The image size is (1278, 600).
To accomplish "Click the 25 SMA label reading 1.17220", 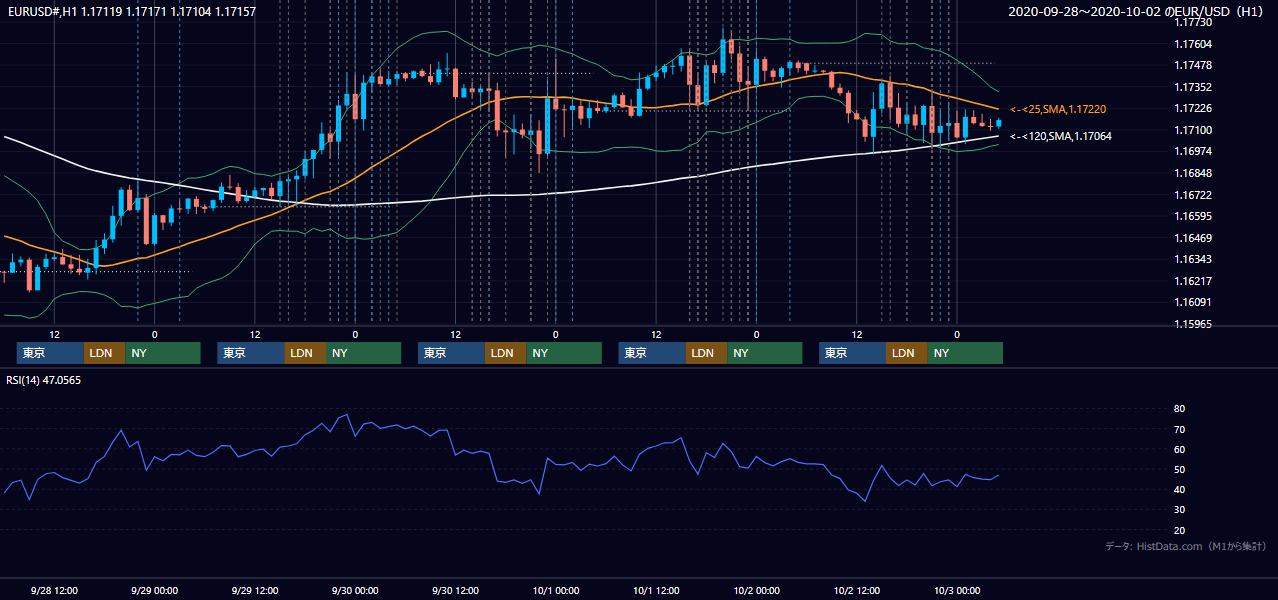I will pyautogui.click(x=1057, y=109).
